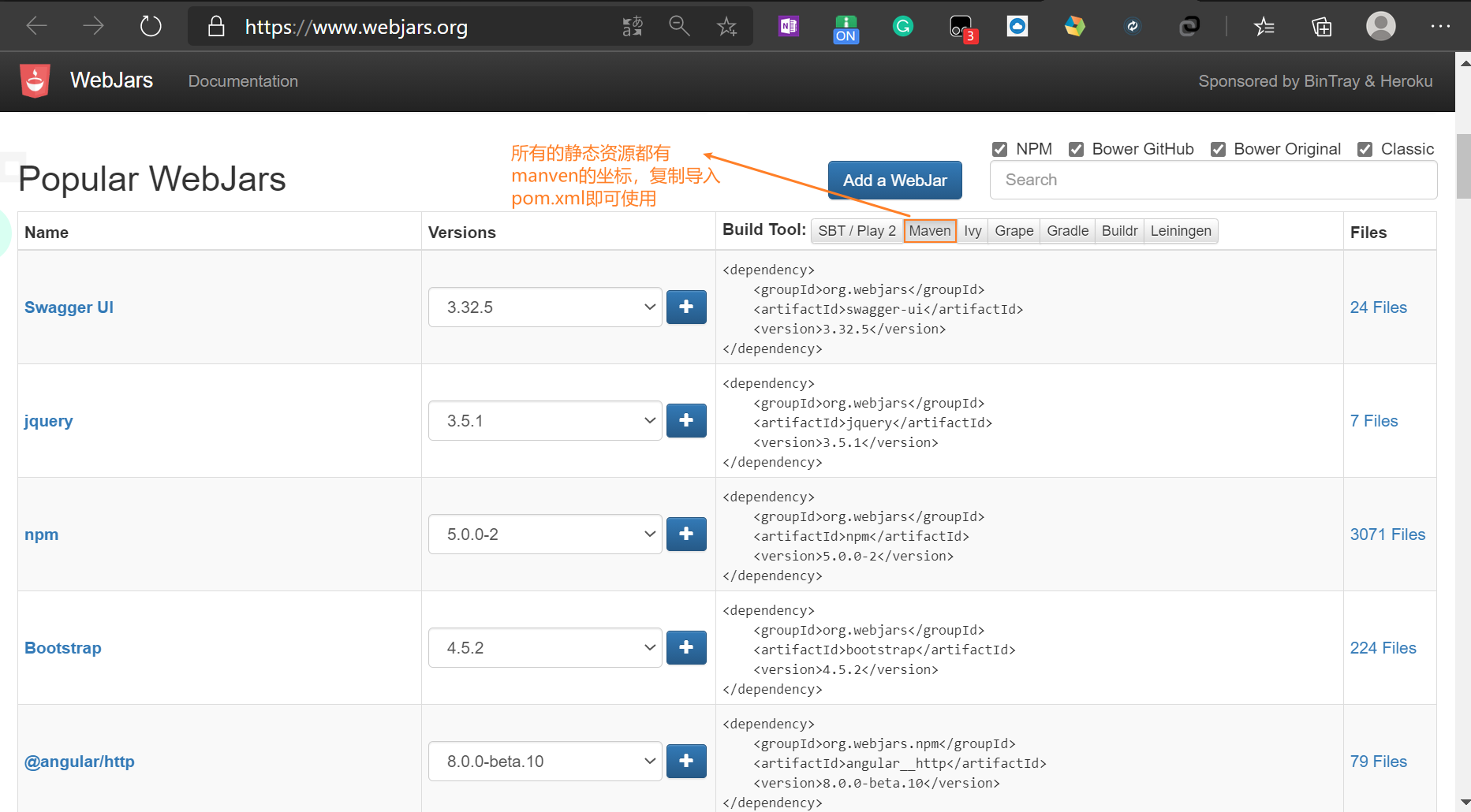Image resolution: width=1471 pixels, height=812 pixels.
Task: Add this page to favorites with star icon
Action: click(x=726, y=27)
